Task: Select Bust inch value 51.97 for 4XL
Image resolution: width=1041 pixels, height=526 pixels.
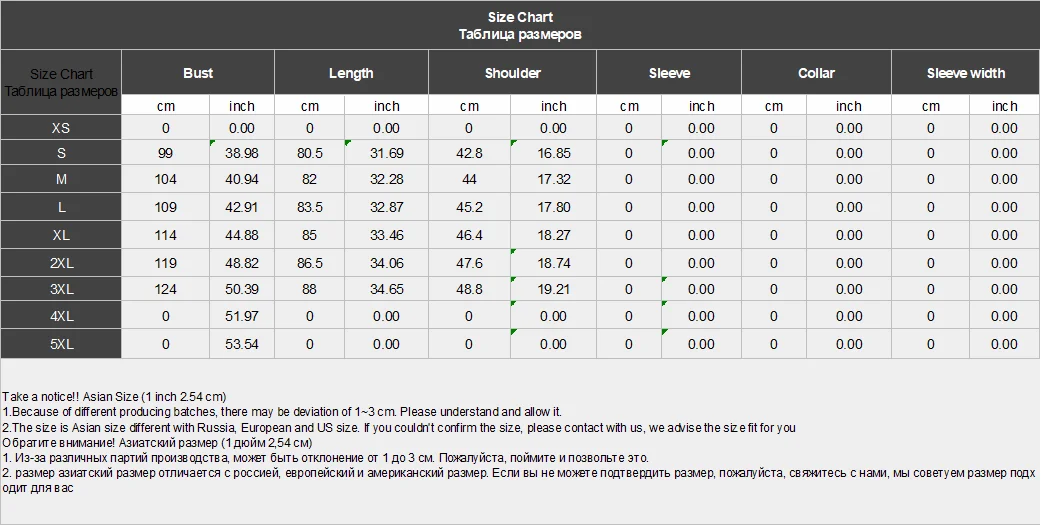Action: (x=242, y=316)
